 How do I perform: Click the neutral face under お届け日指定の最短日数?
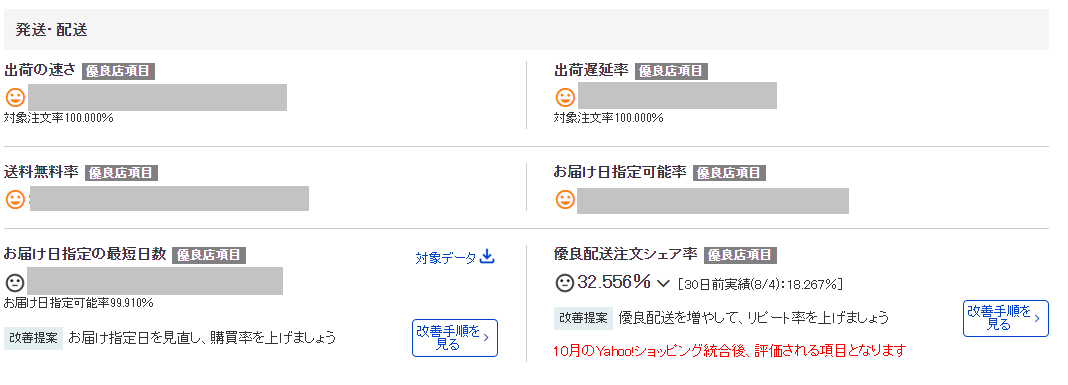coord(15,281)
